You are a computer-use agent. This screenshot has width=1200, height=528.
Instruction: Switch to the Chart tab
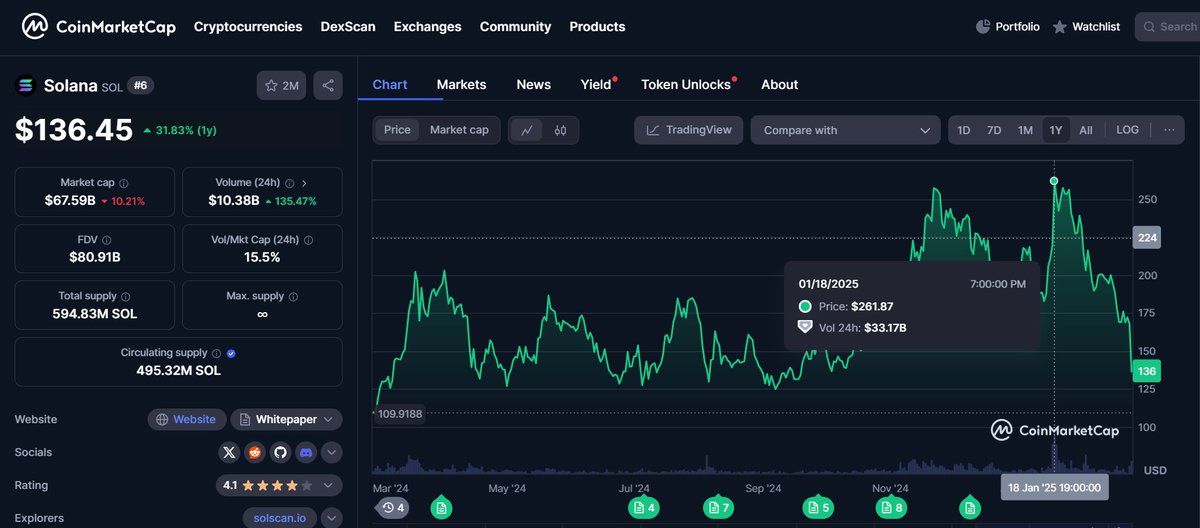point(390,85)
